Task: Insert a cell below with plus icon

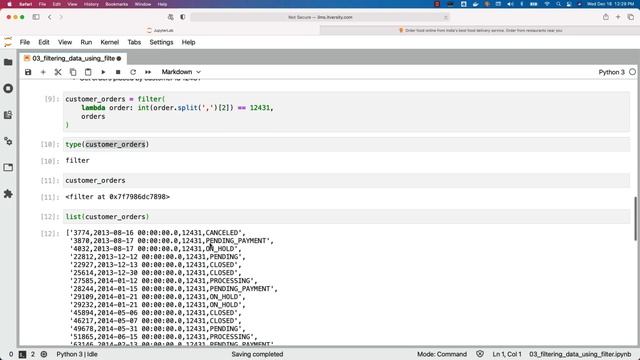Action: point(43,72)
